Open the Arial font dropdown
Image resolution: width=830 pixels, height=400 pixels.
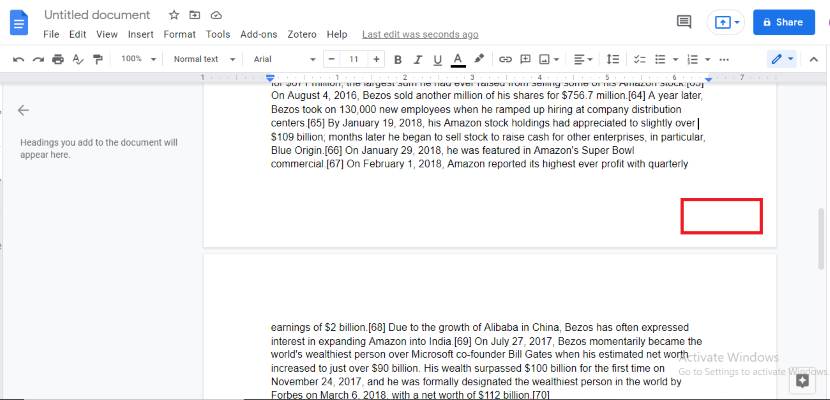(284, 59)
